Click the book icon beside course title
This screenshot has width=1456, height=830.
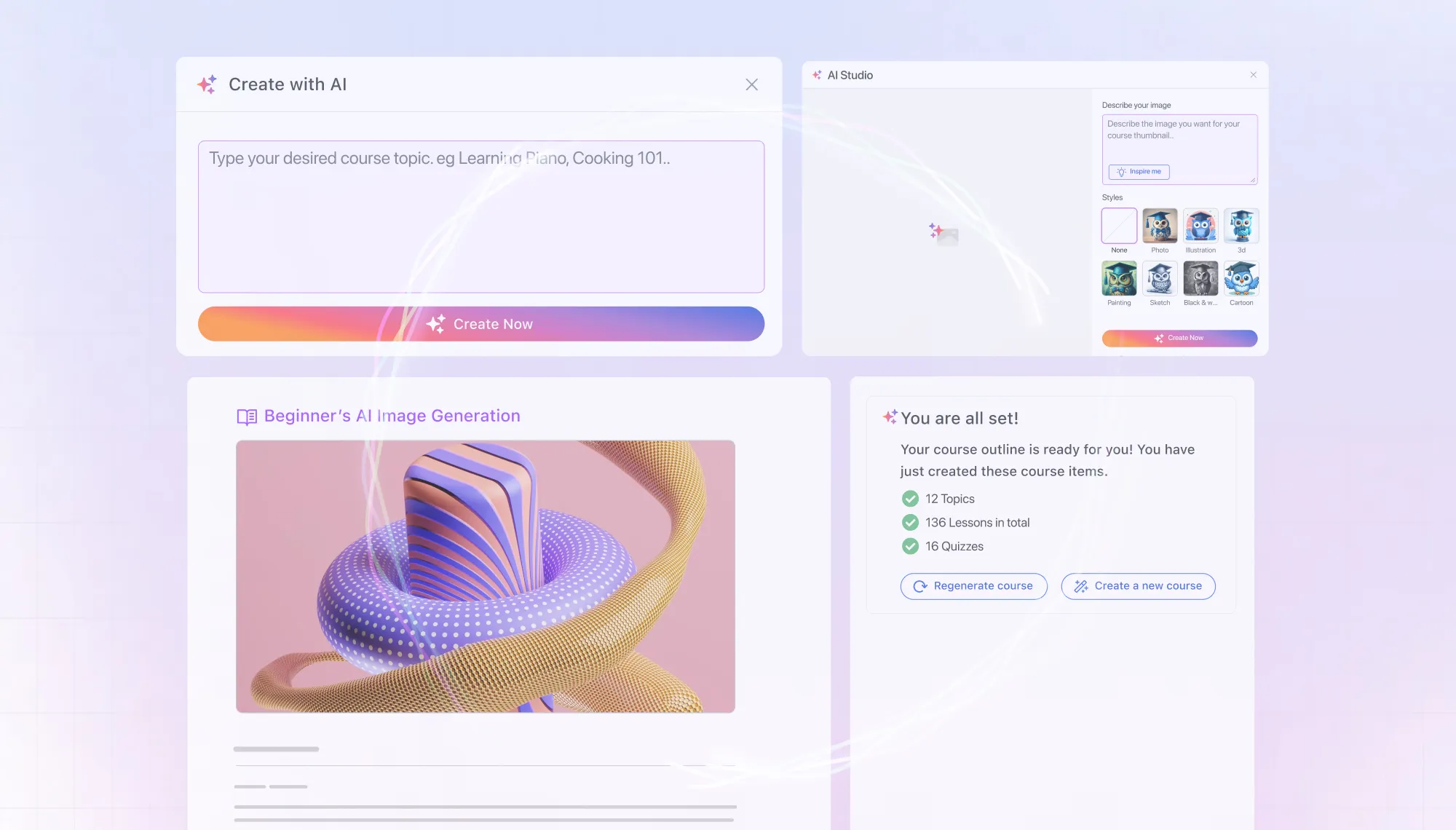[247, 416]
